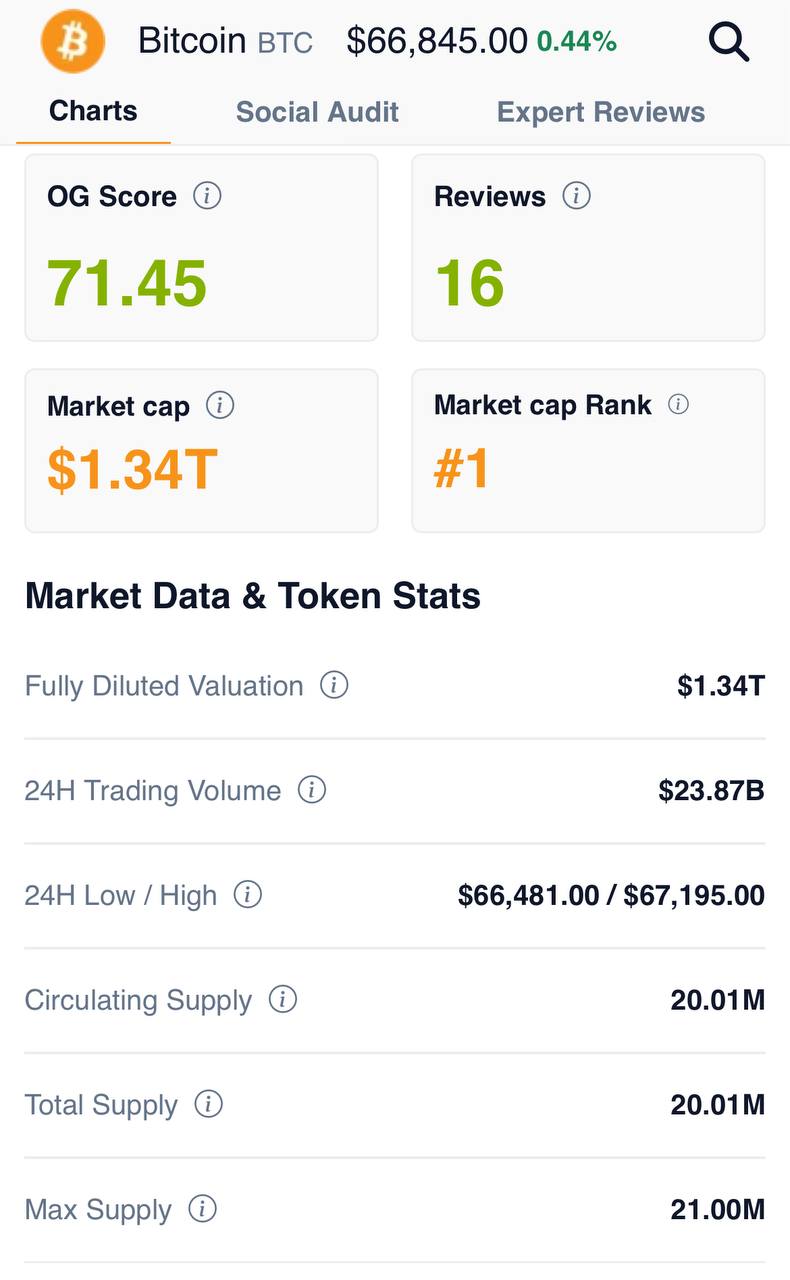Click the $1.34T Market cap value

pyautogui.click(x=132, y=470)
